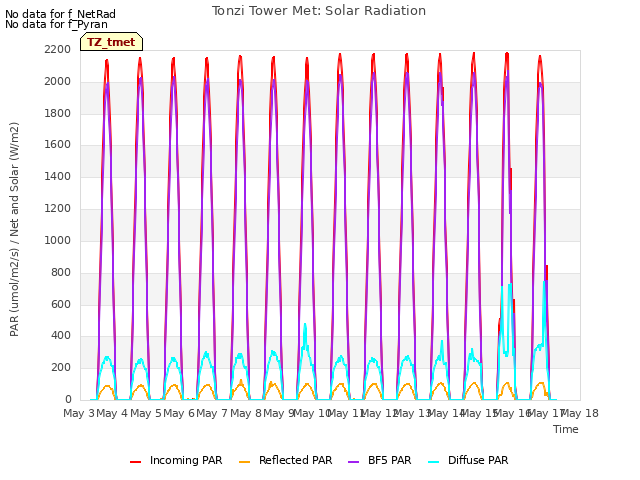Viewport: 640px width, 480px height.
Task: Click the purple BF5 PAR legend swatch
Action: point(353,462)
